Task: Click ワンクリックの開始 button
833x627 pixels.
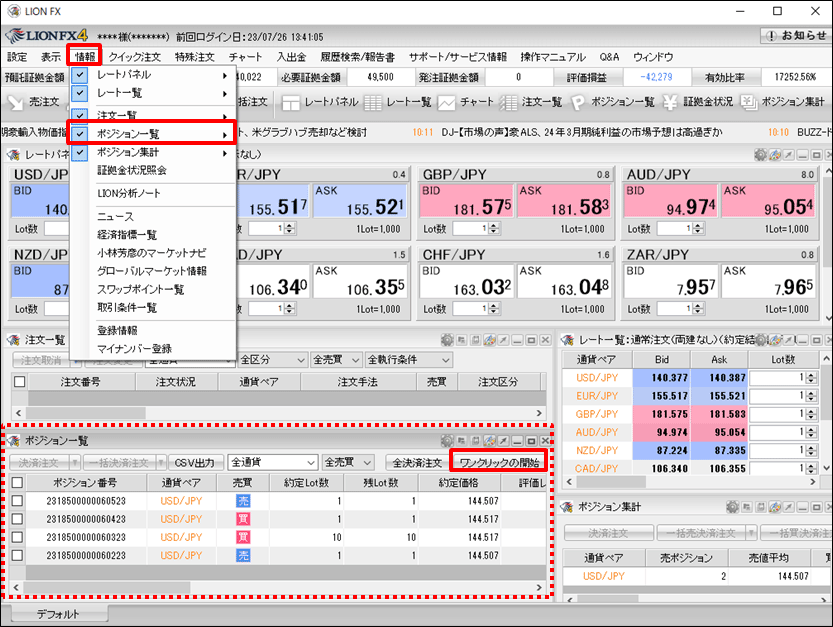Action: click(x=498, y=462)
